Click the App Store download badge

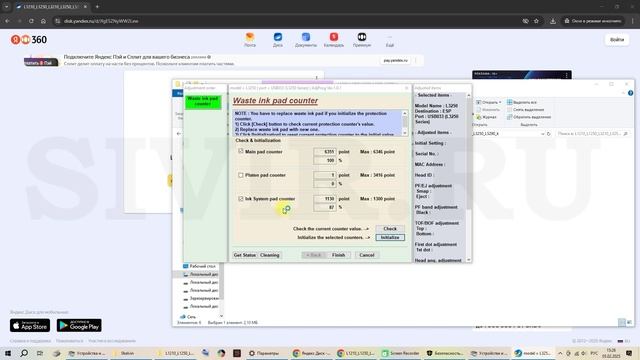30,325
